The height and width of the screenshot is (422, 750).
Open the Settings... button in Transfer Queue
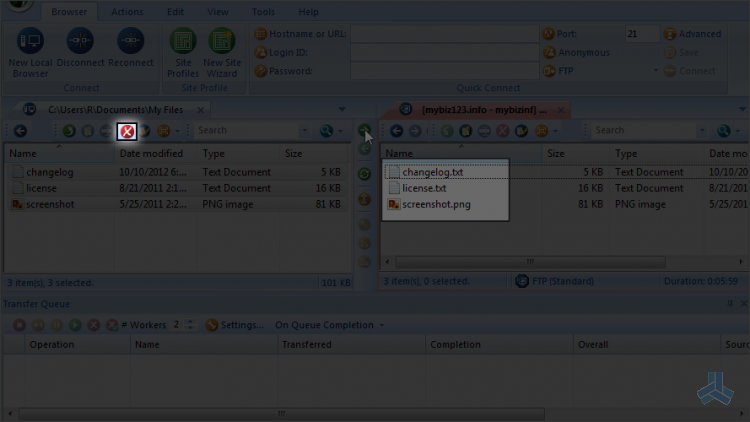click(x=235, y=325)
